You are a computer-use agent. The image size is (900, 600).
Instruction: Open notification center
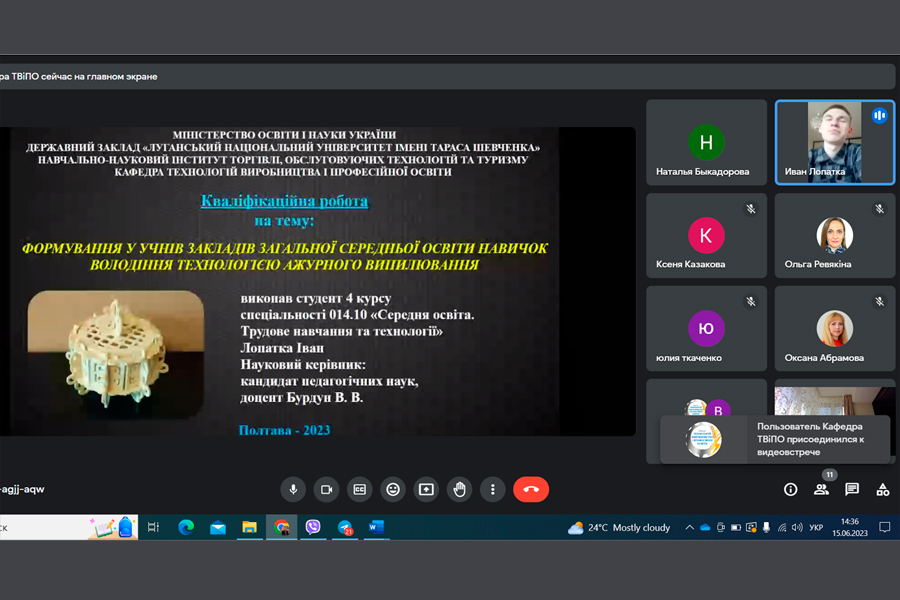[885, 527]
